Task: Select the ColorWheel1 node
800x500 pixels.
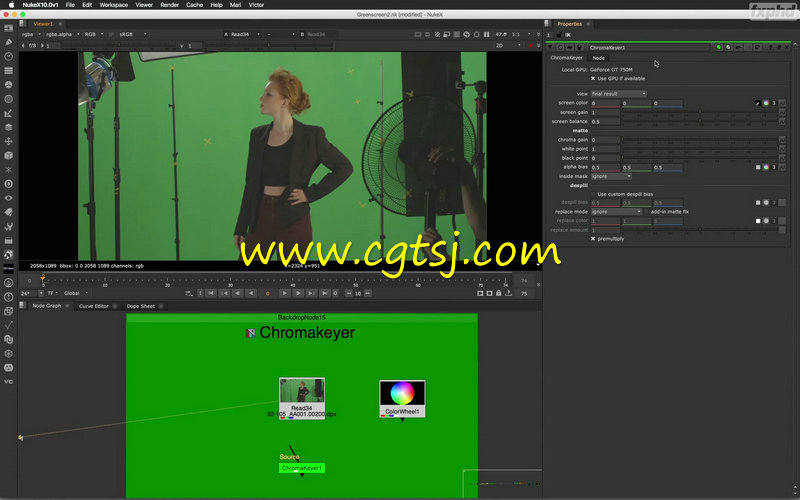Action: tap(402, 398)
